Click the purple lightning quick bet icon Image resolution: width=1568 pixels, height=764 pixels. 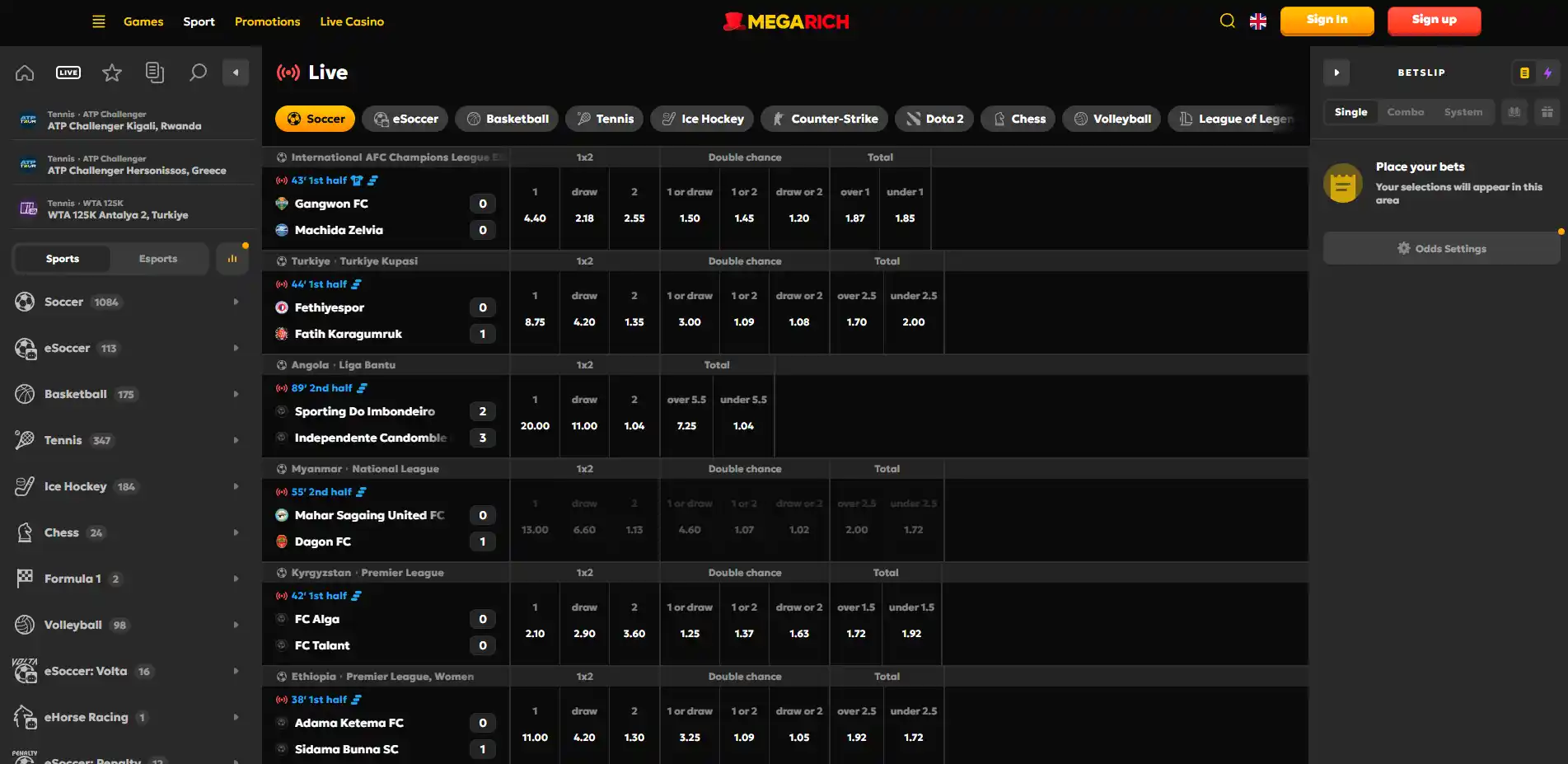(x=1548, y=73)
